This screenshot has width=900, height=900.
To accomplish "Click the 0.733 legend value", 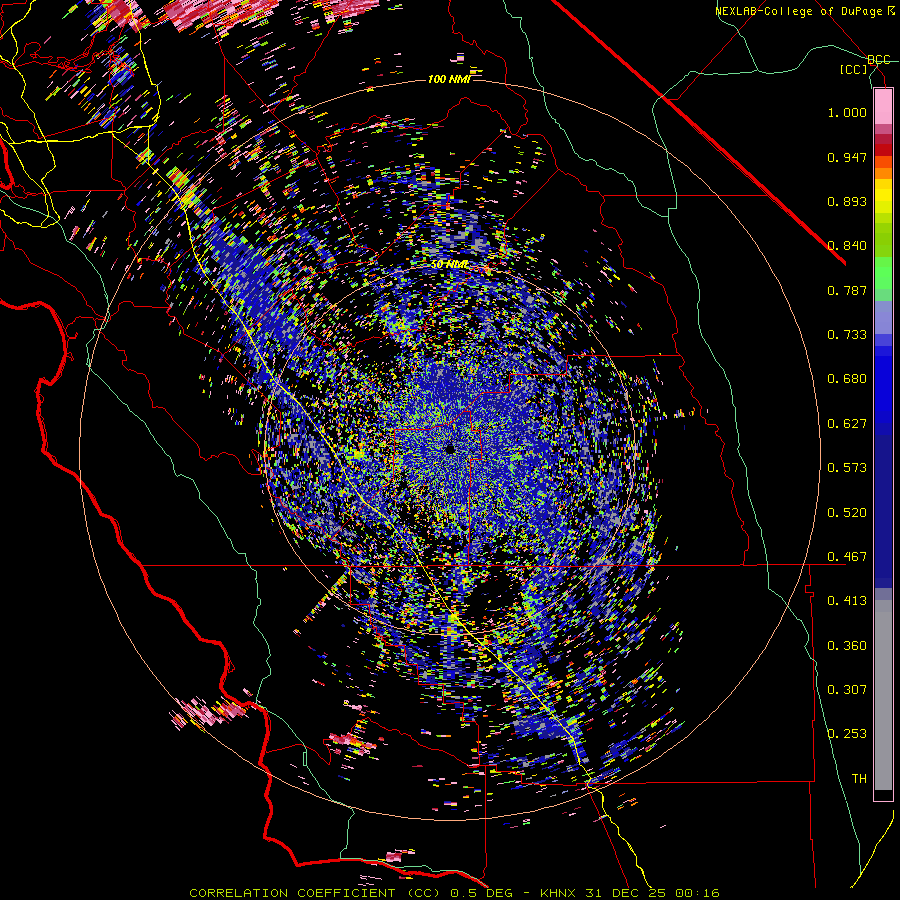I will click(847, 335).
